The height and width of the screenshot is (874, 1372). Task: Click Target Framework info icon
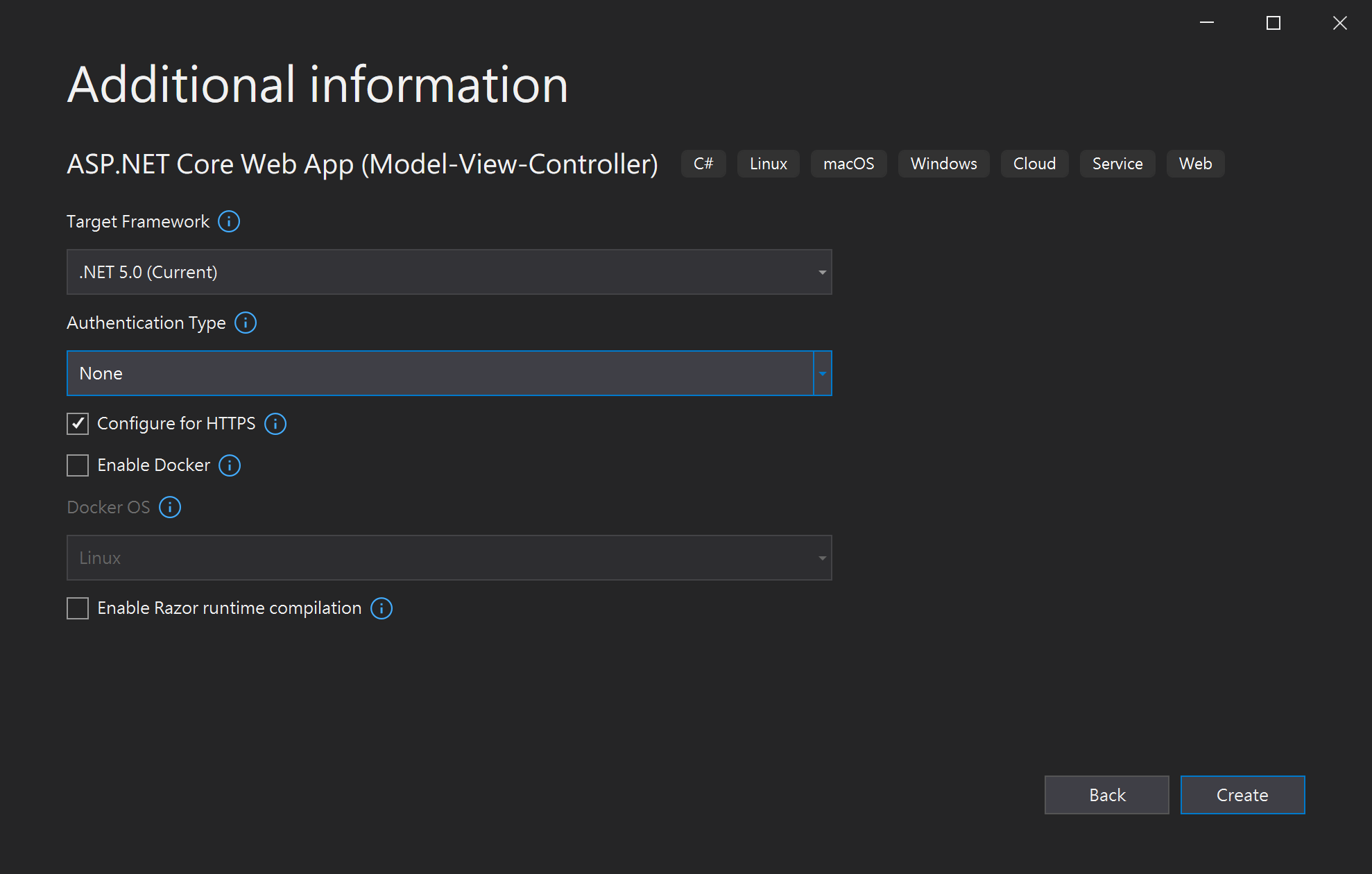[x=229, y=221]
